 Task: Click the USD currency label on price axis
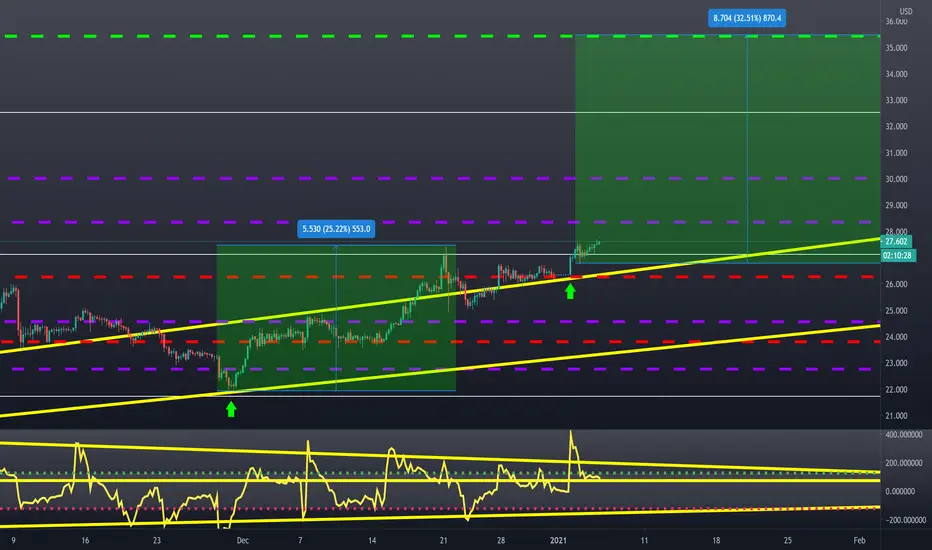point(905,11)
